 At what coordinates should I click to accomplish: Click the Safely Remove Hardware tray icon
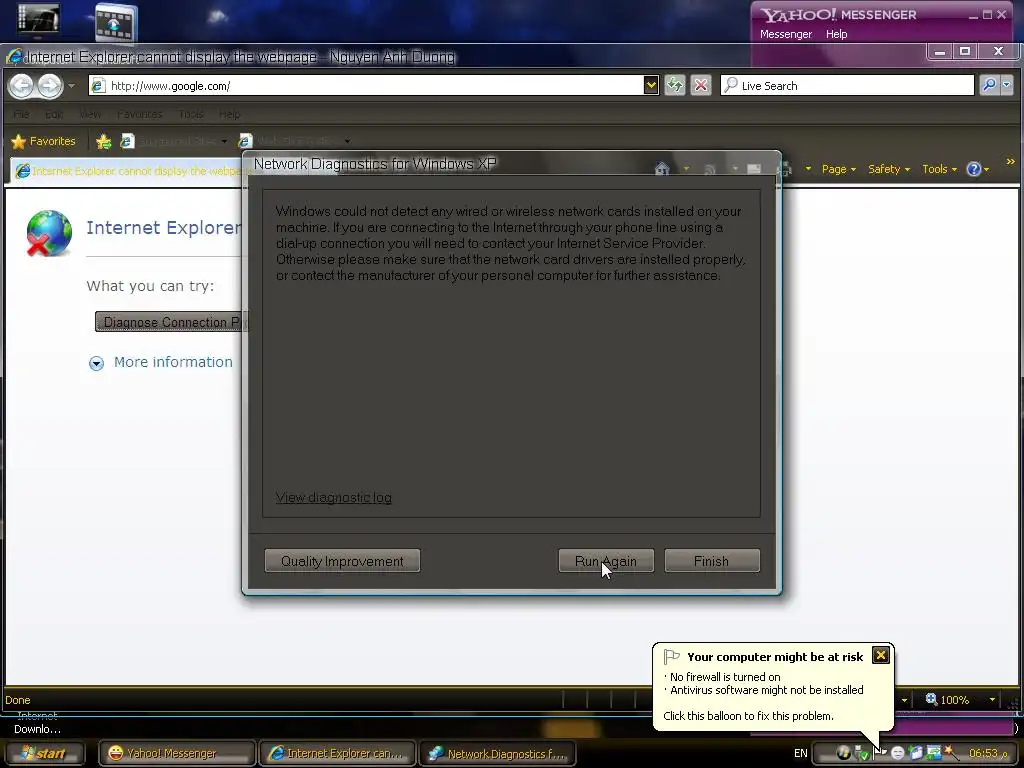(861, 754)
